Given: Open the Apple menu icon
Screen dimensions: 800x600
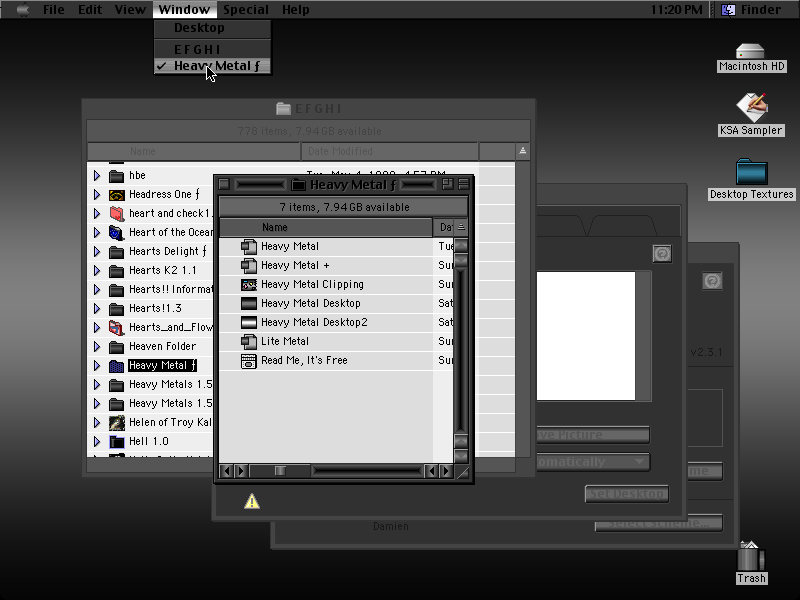Looking at the screenshot, I should pos(22,9).
